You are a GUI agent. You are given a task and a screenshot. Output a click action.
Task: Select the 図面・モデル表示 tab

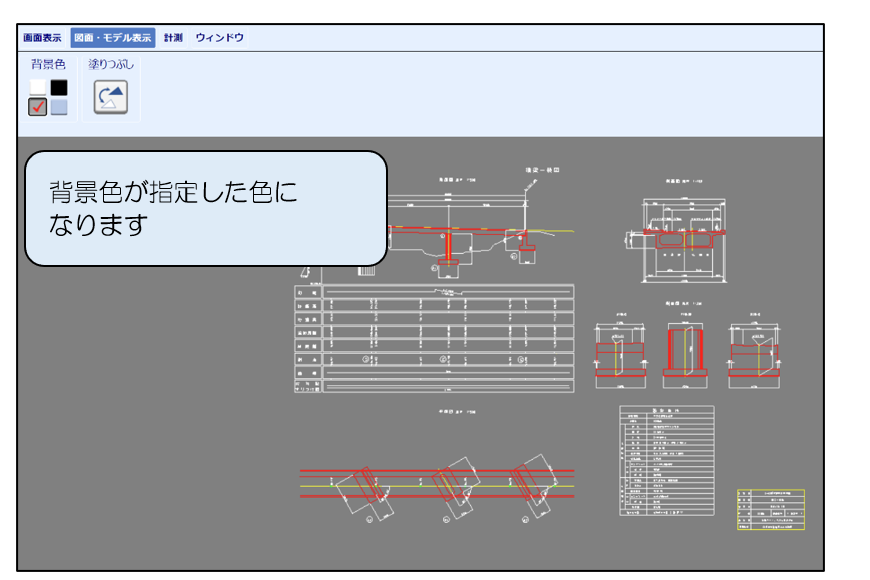click(112, 38)
